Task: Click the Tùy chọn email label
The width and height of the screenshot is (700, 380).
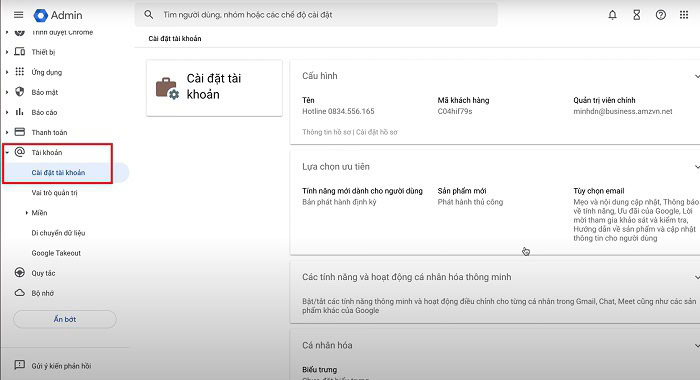Action: [599, 191]
